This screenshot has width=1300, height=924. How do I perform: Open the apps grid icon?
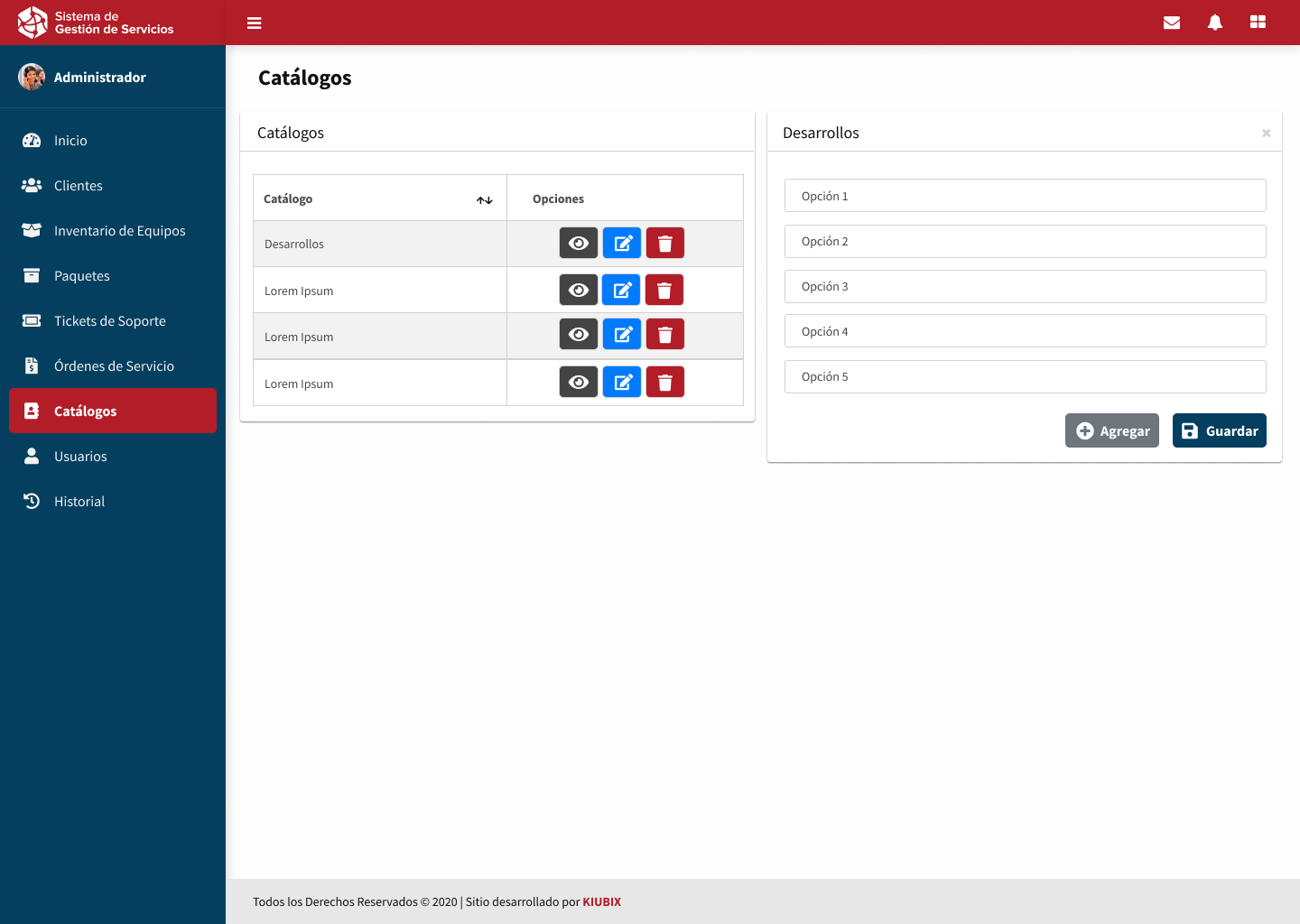1258,23
